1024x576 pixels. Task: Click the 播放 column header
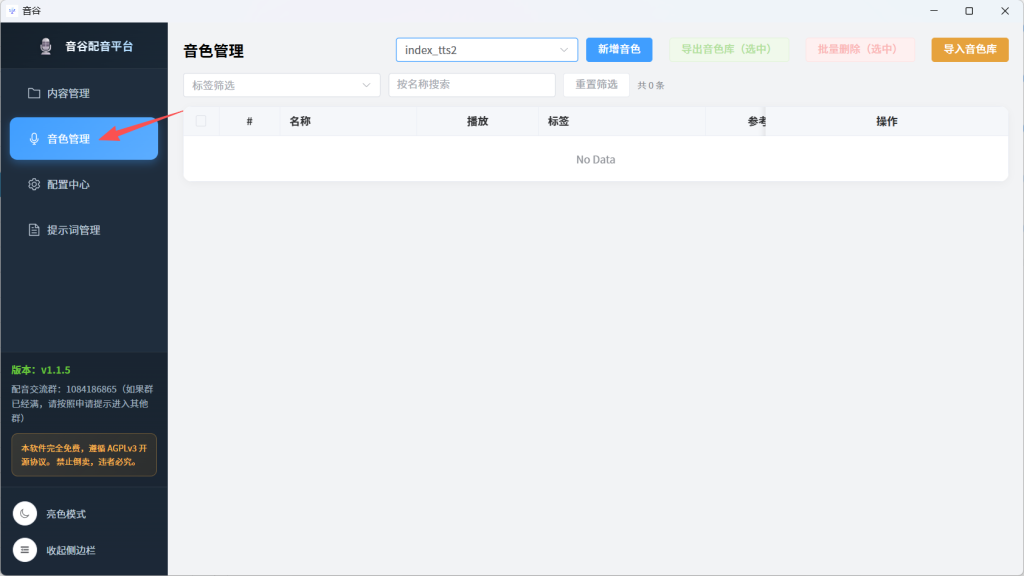(x=477, y=121)
